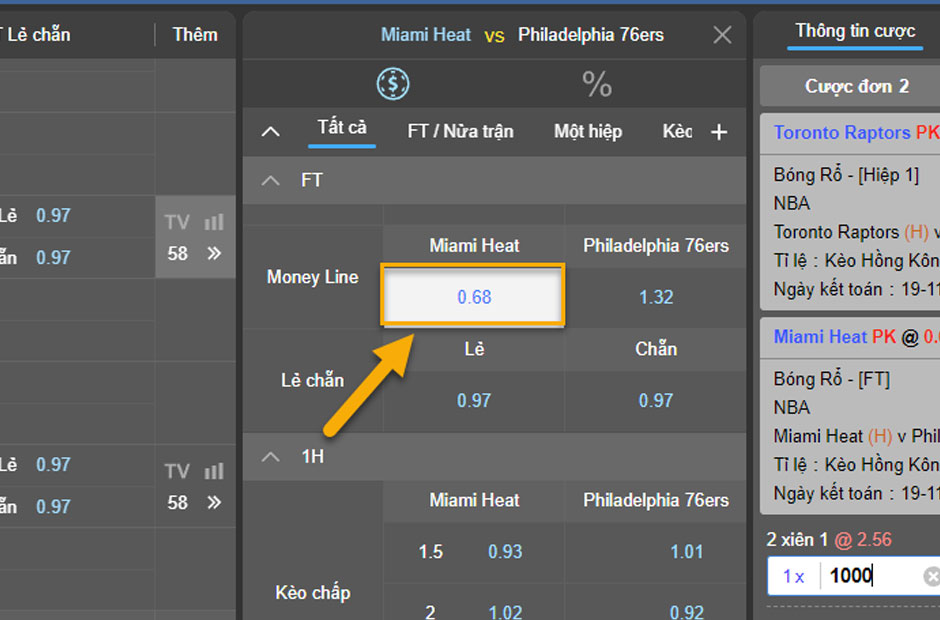The image size is (940, 620).
Task: Click the Bóng Rổ - [Hiệp 1] line in bet slip
Action: (x=846, y=175)
